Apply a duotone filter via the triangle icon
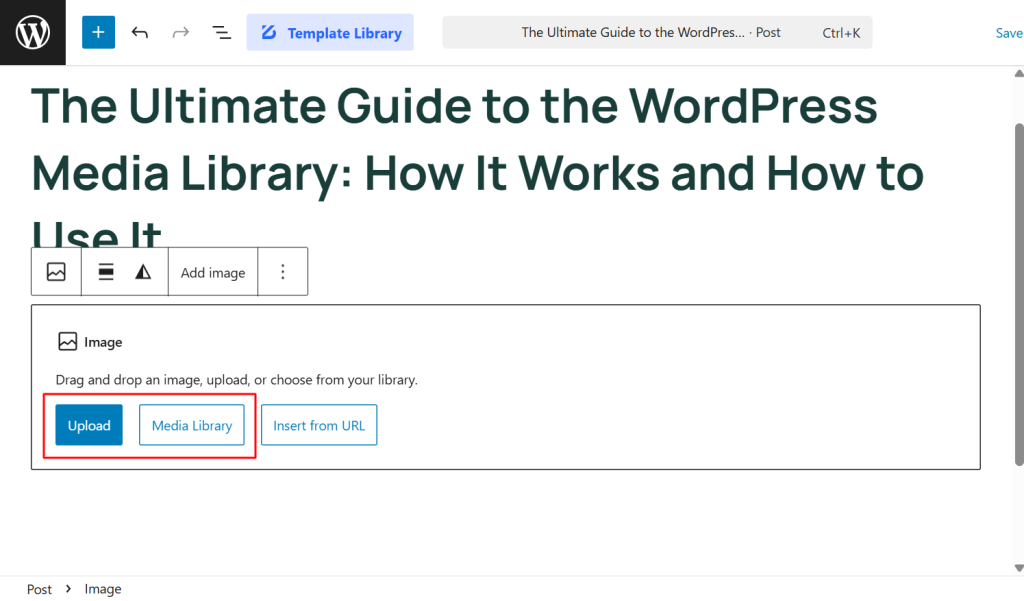The image size is (1024, 601). pyautogui.click(x=143, y=271)
